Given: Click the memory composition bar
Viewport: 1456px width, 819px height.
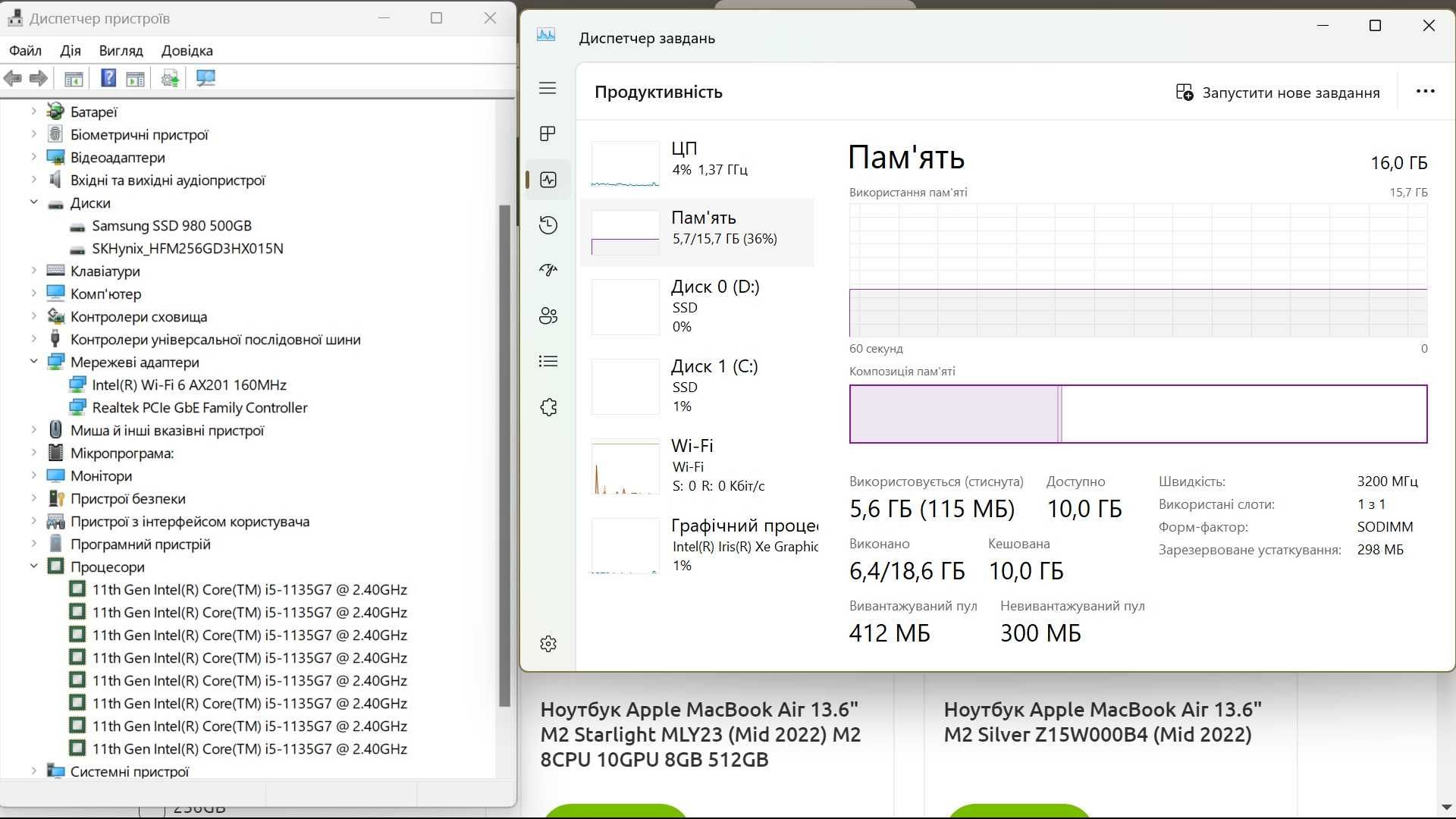Looking at the screenshot, I should tap(1138, 414).
